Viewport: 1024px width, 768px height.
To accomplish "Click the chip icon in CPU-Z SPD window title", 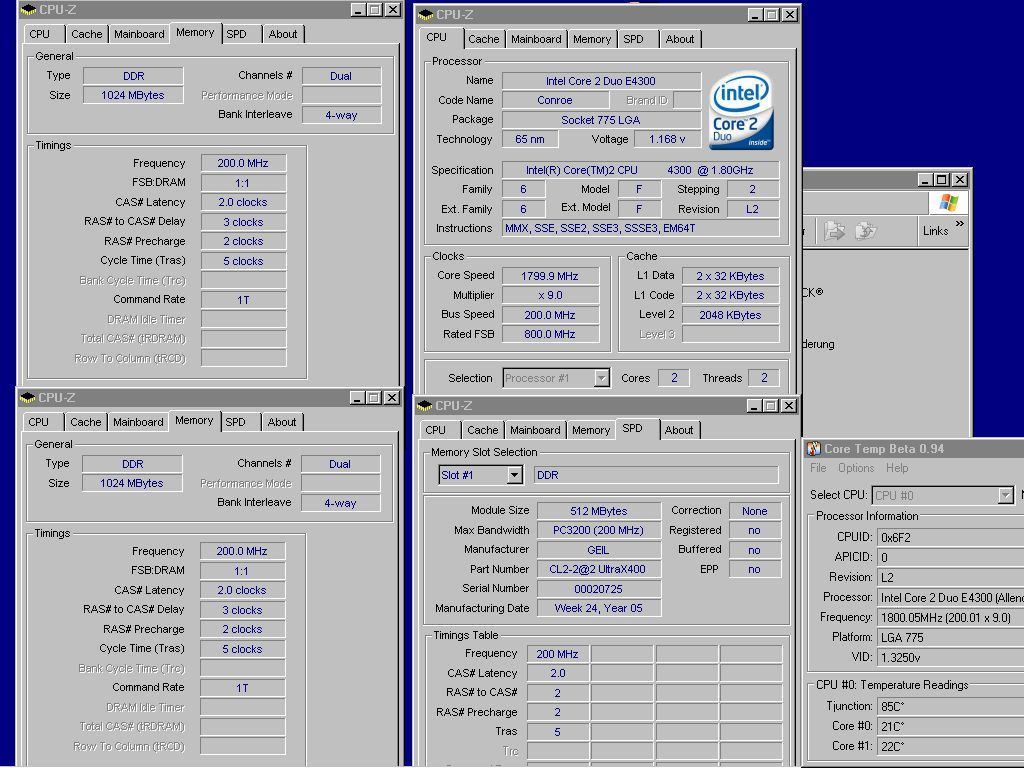I will tap(425, 406).
